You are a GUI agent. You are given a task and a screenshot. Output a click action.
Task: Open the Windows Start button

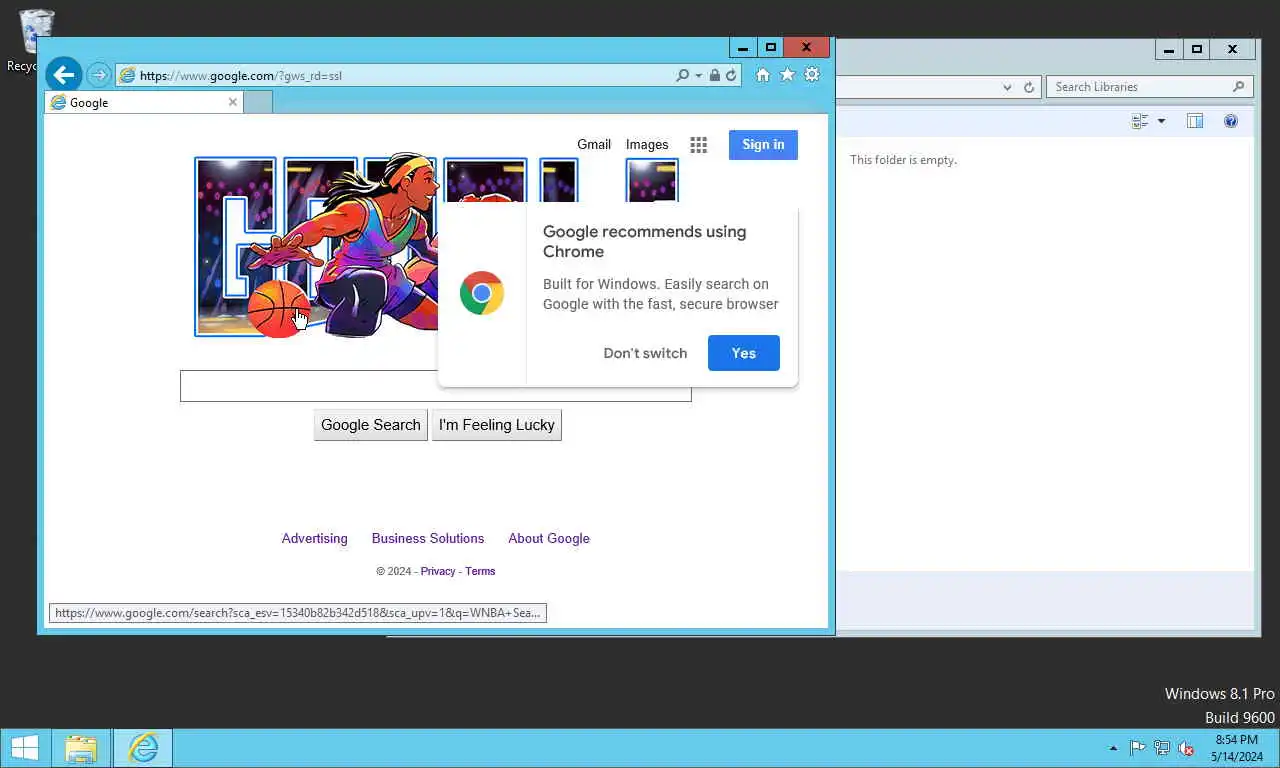click(x=24, y=748)
